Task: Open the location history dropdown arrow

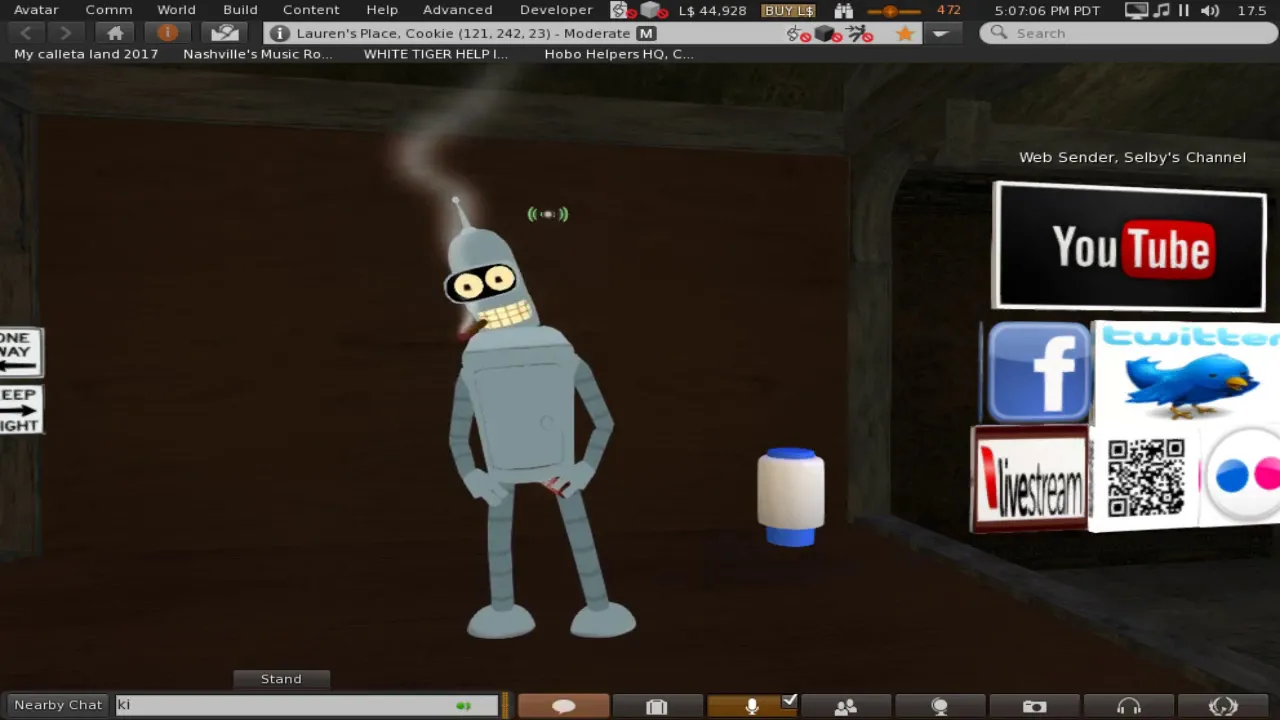Action: pos(940,33)
